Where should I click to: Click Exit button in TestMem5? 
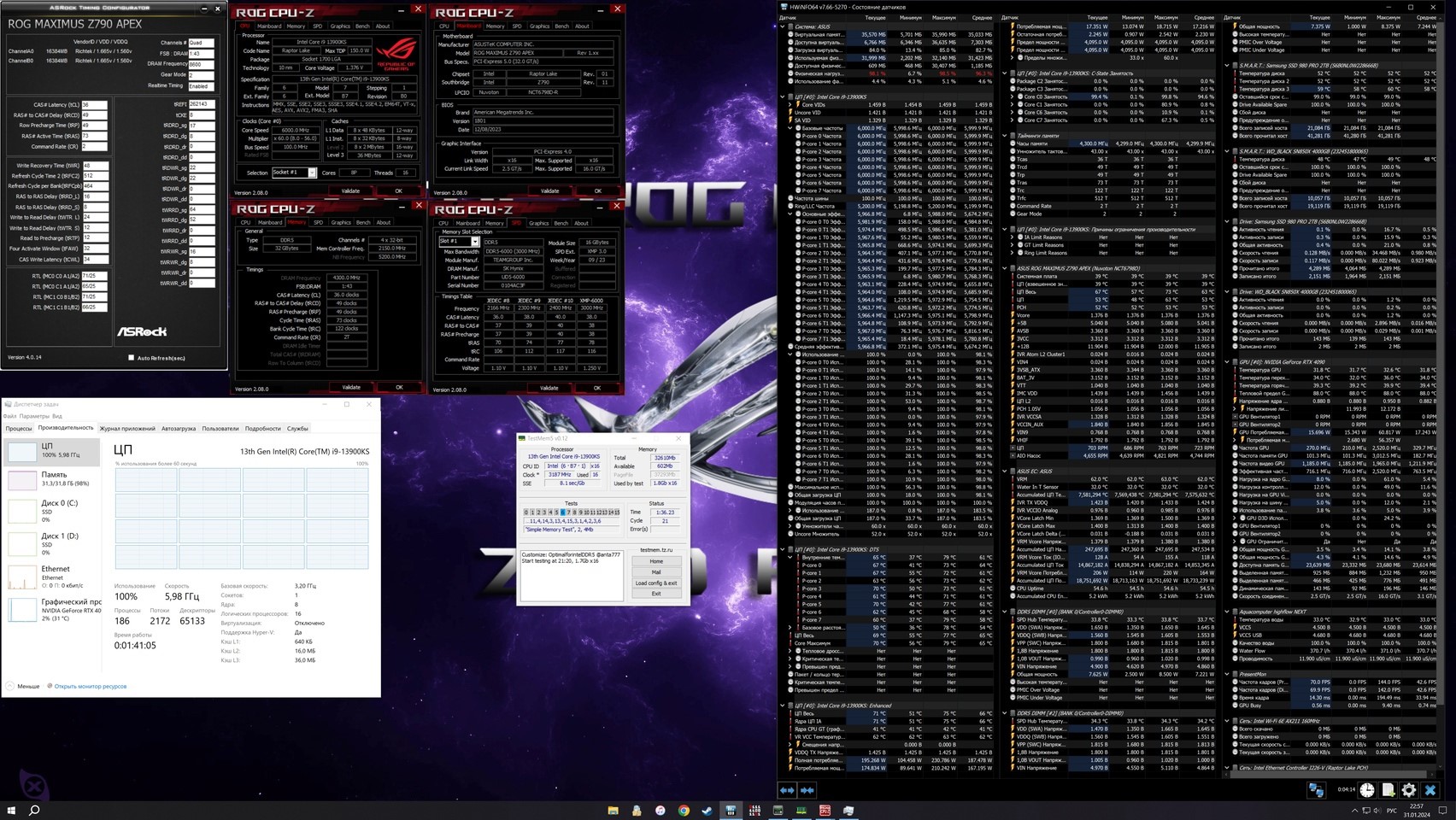point(656,594)
